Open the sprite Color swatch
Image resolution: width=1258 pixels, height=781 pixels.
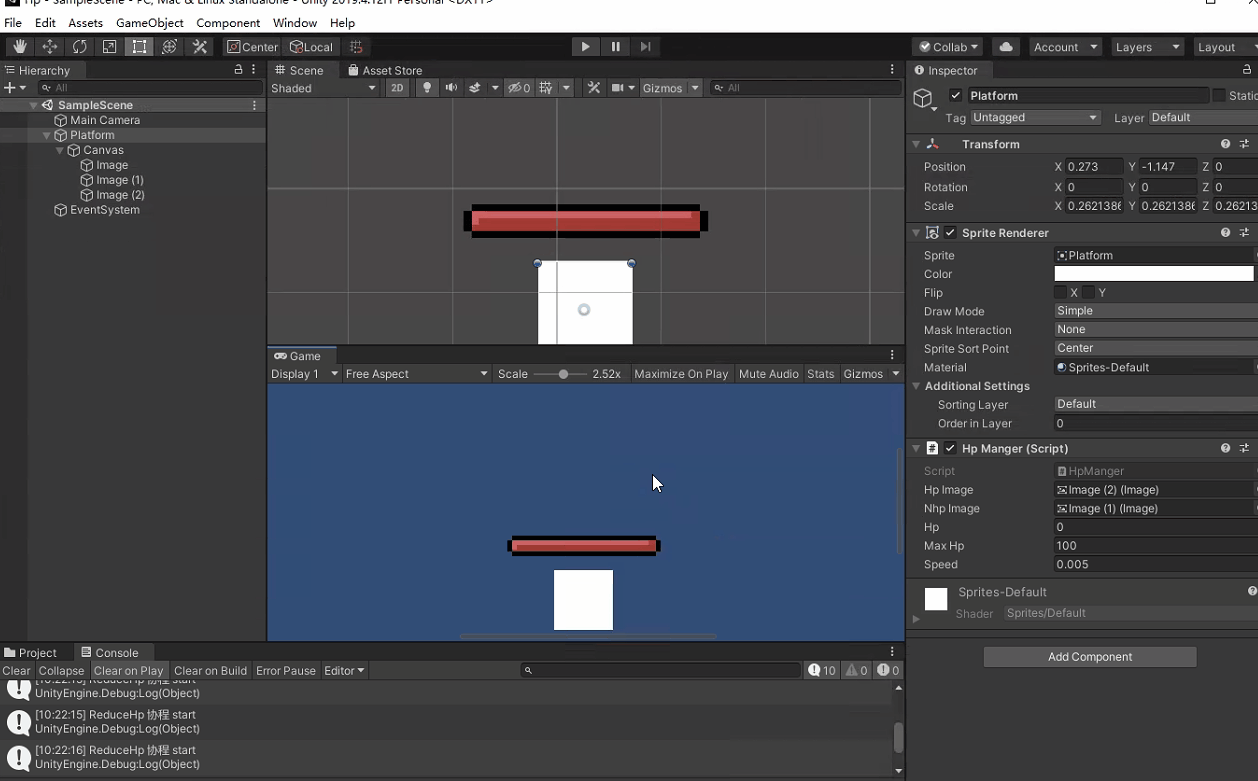(x=1154, y=274)
